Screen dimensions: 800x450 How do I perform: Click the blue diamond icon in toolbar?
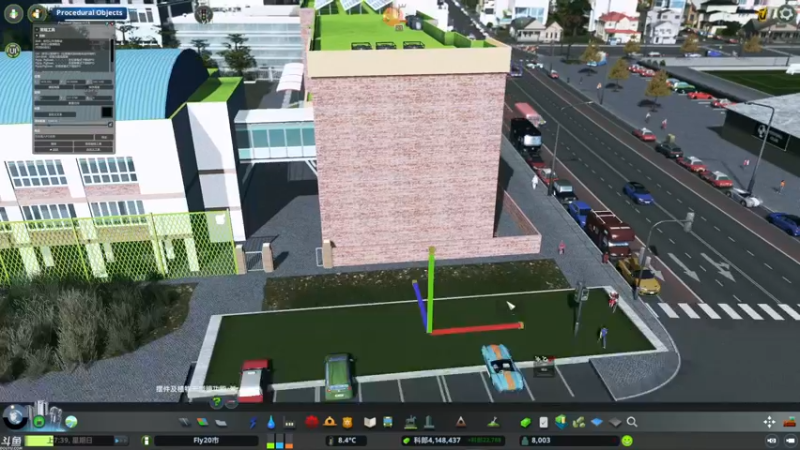click(597, 422)
